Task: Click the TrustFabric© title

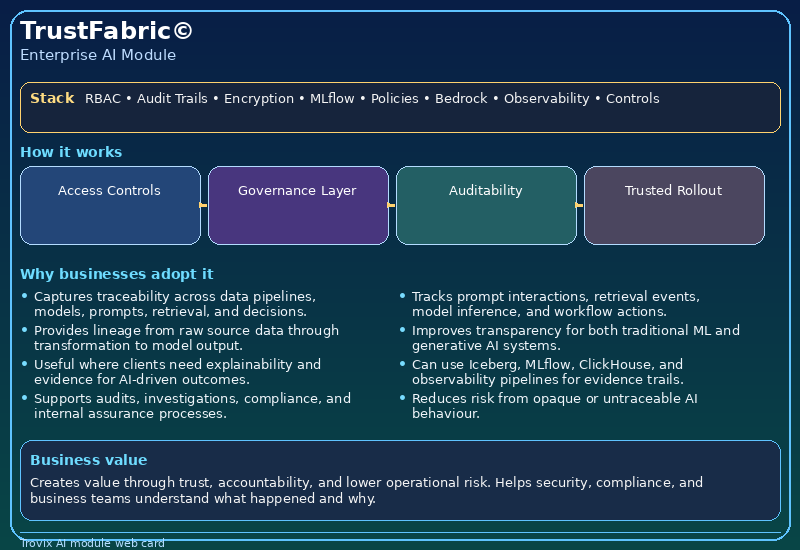Action: pos(106,31)
